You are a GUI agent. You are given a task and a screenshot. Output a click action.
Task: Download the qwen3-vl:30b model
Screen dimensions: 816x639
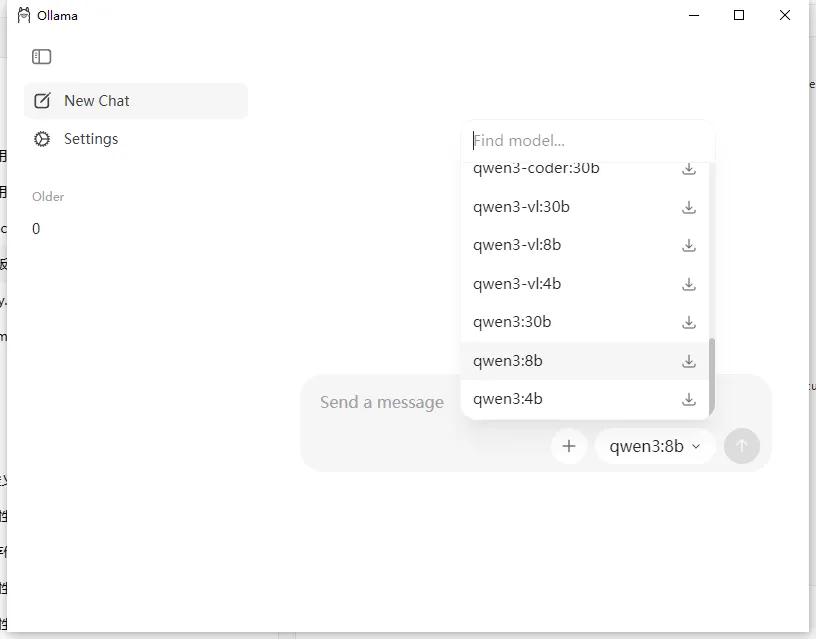pos(688,207)
